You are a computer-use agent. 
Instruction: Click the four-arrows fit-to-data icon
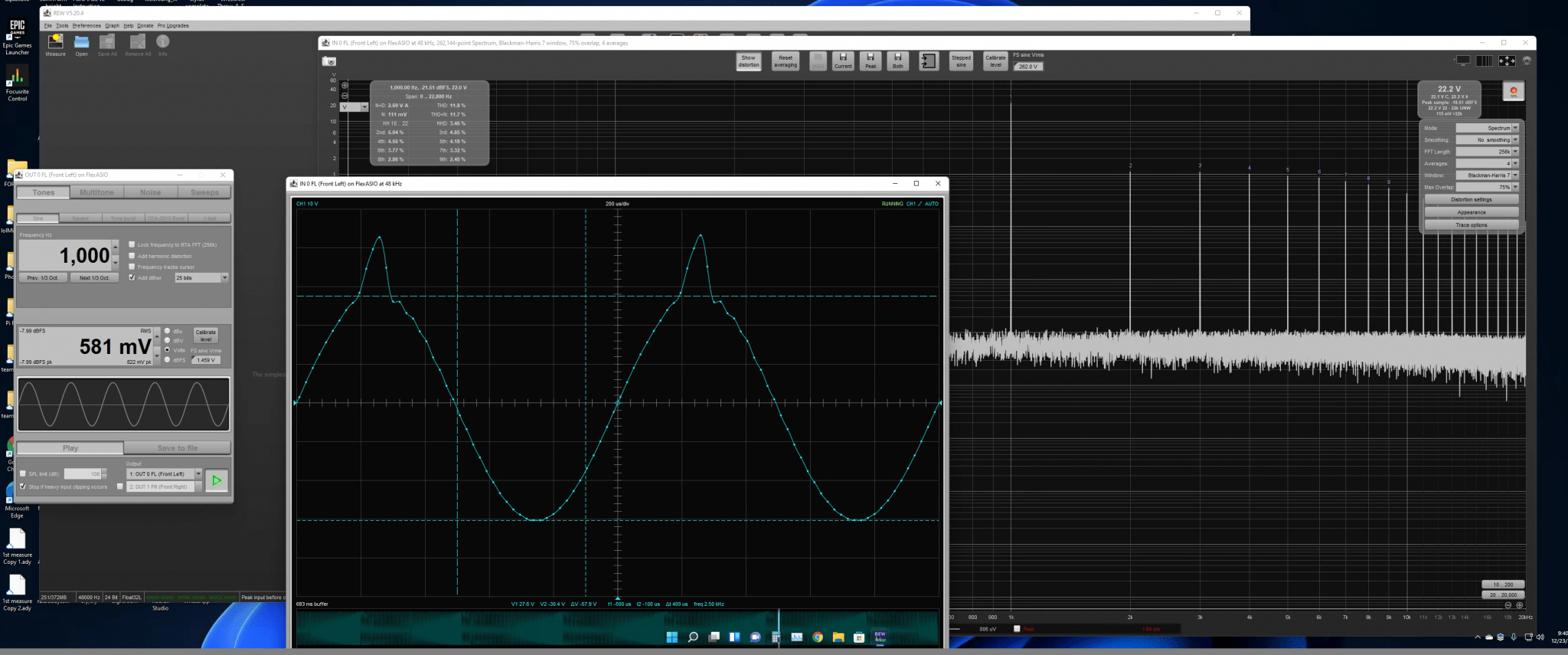(x=1506, y=61)
